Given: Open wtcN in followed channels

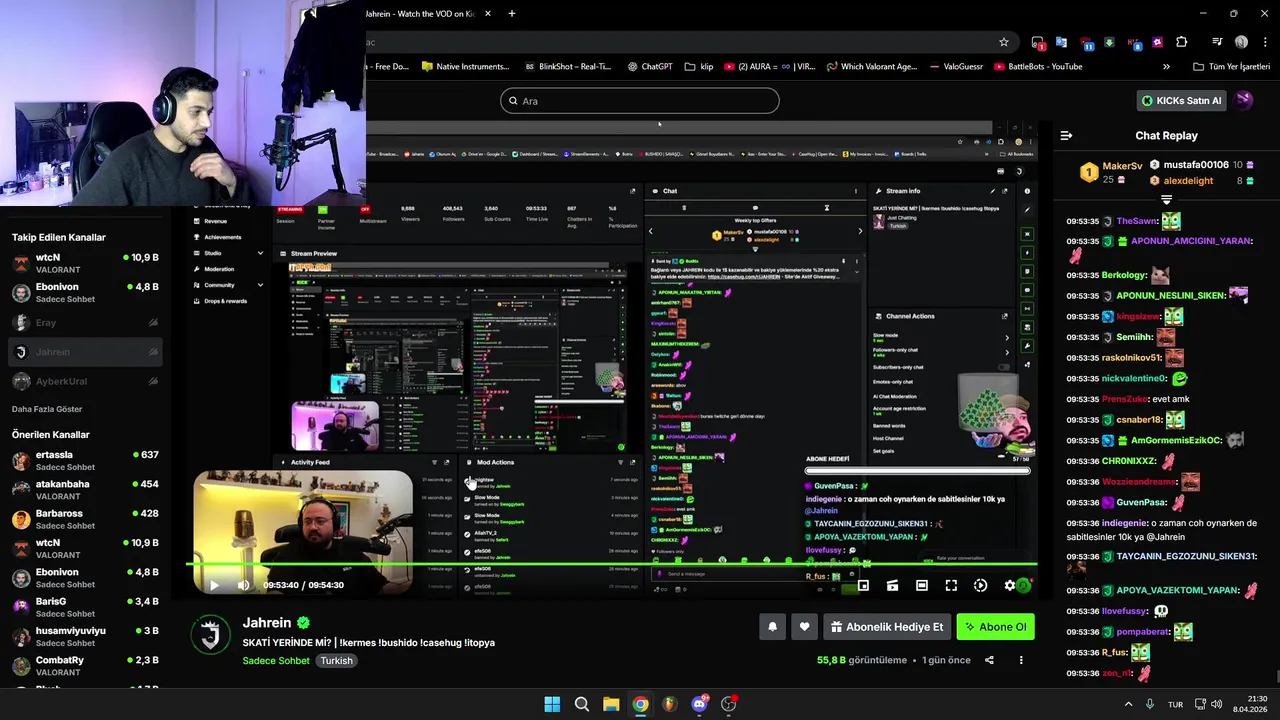Looking at the screenshot, I should click(x=85, y=264).
